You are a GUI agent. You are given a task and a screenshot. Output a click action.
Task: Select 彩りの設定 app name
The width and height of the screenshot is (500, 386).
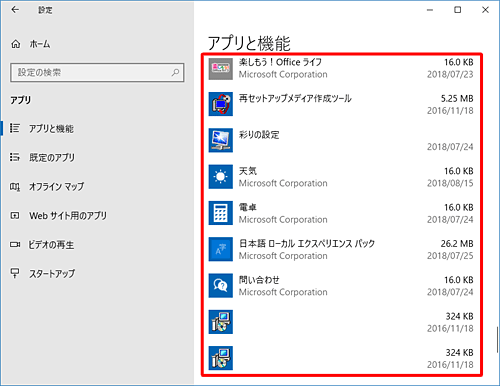(259, 135)
